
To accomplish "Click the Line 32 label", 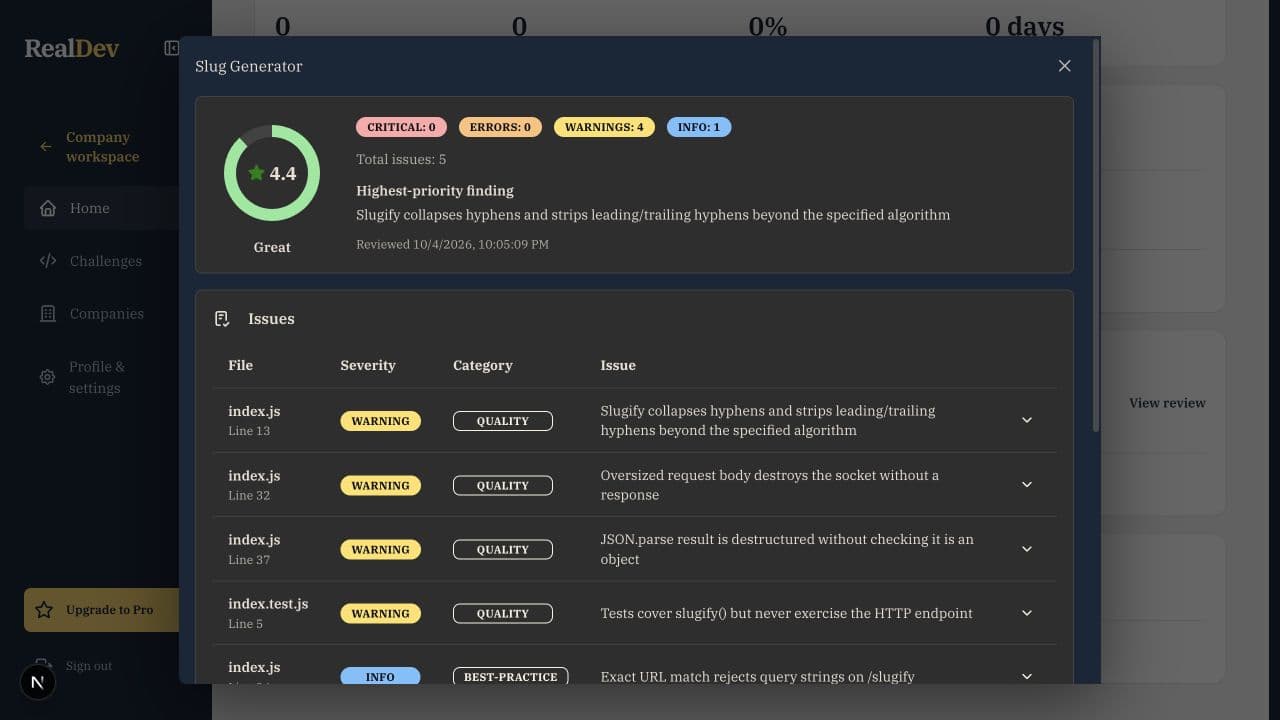I will (249, 495).
